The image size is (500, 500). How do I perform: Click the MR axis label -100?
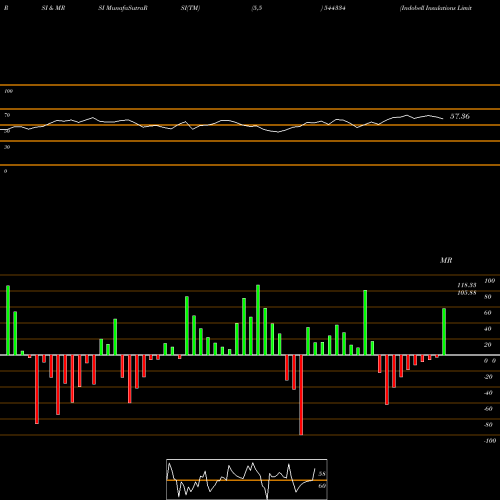tap(490, 441)
